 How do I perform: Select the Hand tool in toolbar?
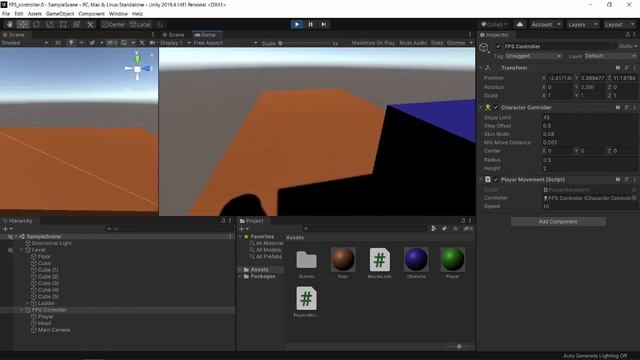tap(9, 24)
